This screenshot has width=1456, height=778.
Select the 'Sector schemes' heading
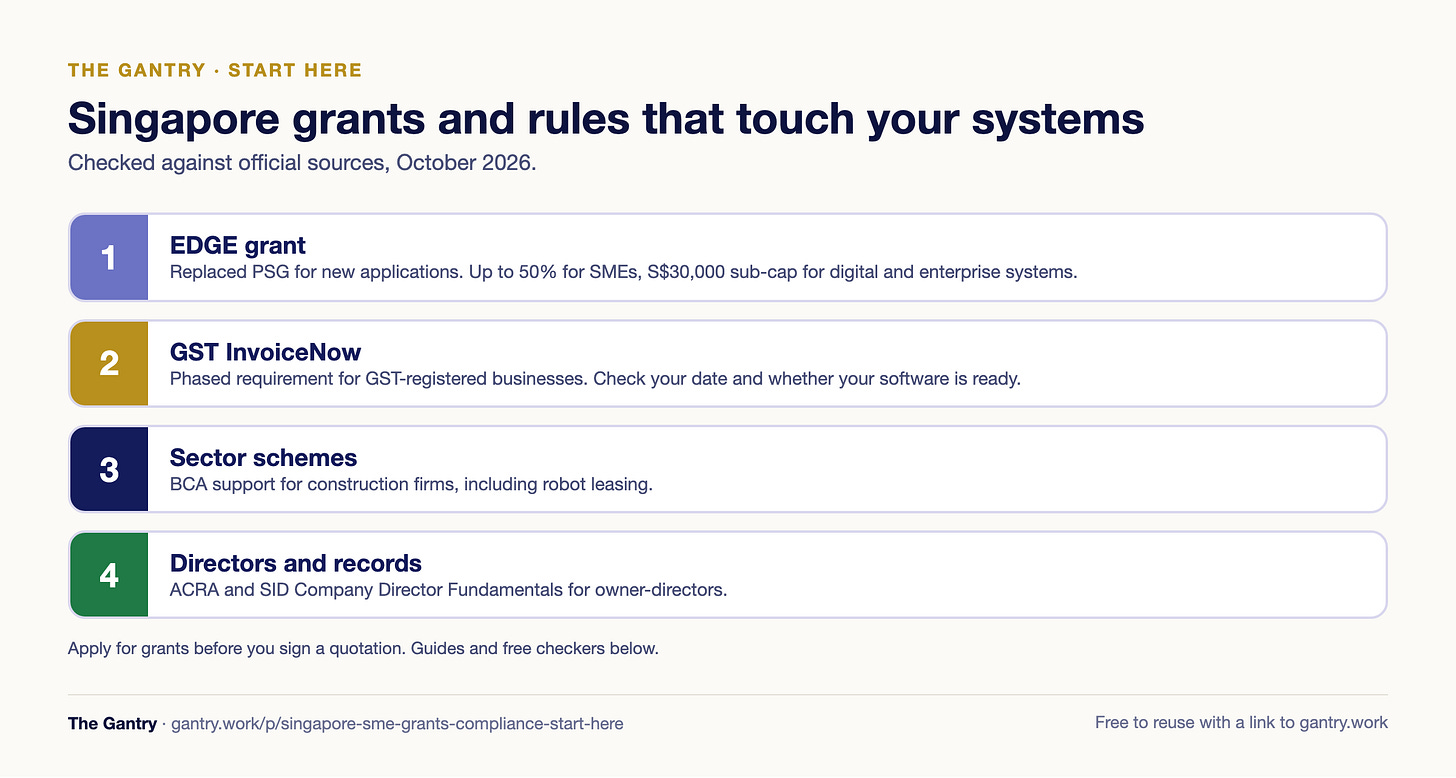tap(263, 458)
